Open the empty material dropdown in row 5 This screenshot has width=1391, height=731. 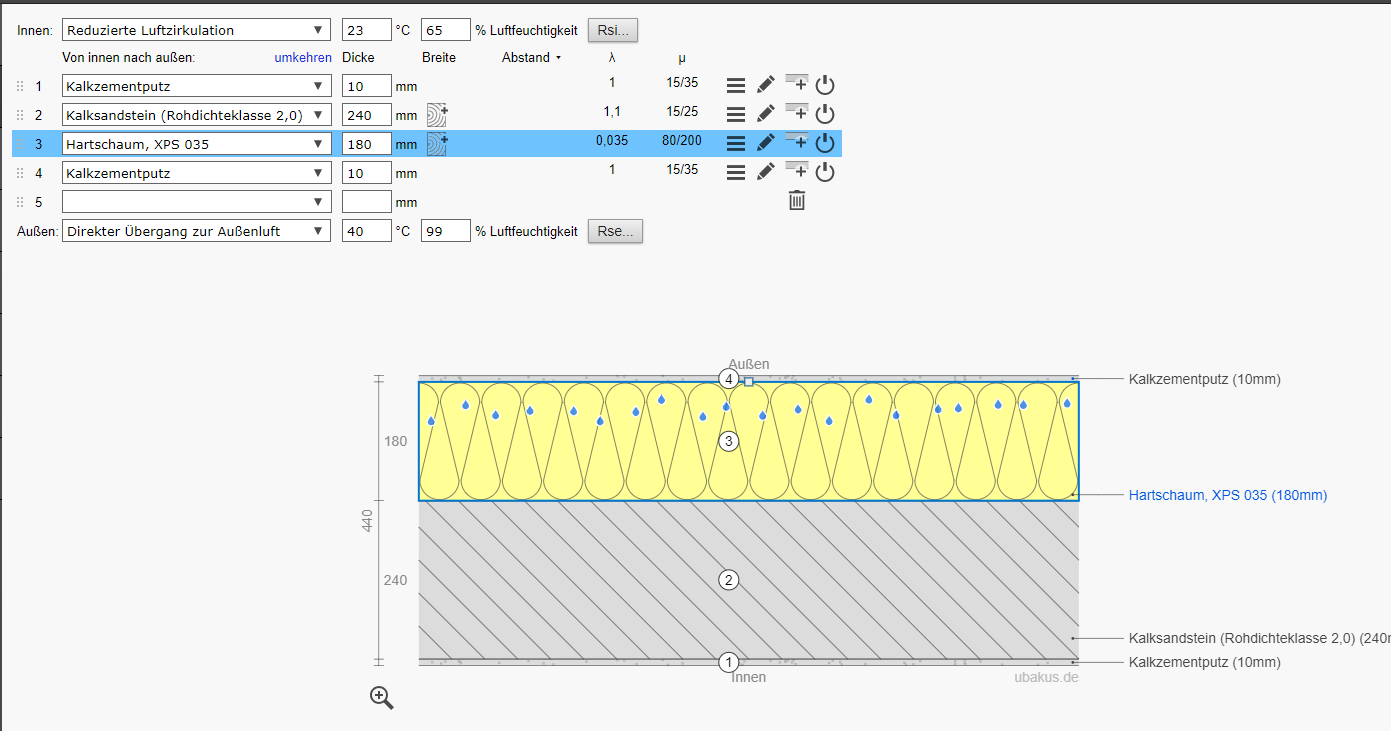(196, 202)
